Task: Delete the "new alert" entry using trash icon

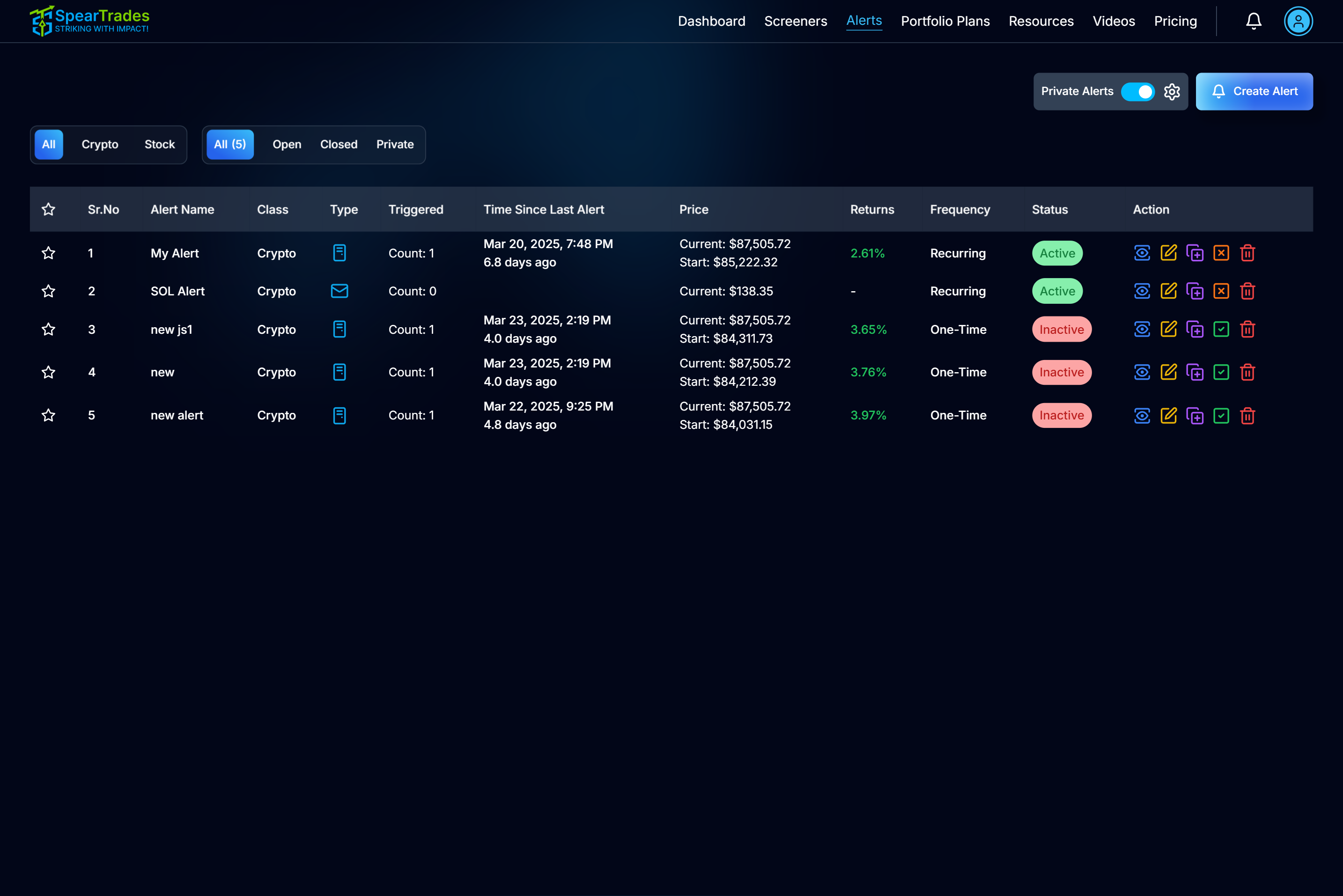Action: tap(1248, 415)
